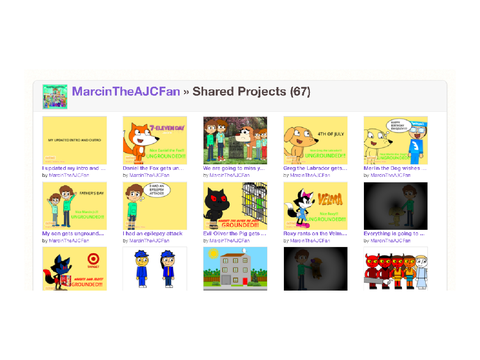Click 'Greg the Labrador gets...' title
Image resolution: width=480 pixels, height=360 pixels.
pos(315,168)
